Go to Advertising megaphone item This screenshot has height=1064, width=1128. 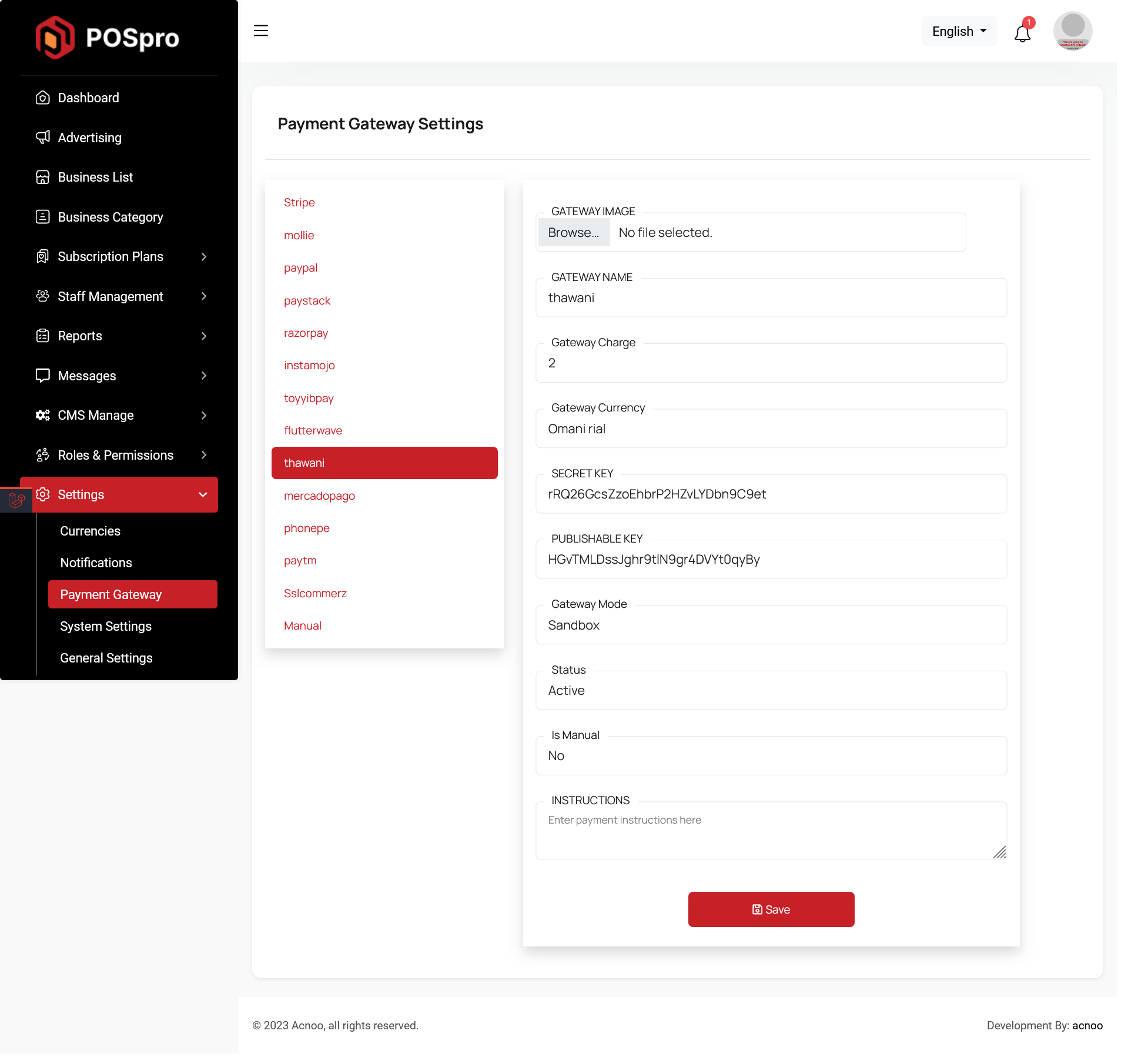pos(89,138)
